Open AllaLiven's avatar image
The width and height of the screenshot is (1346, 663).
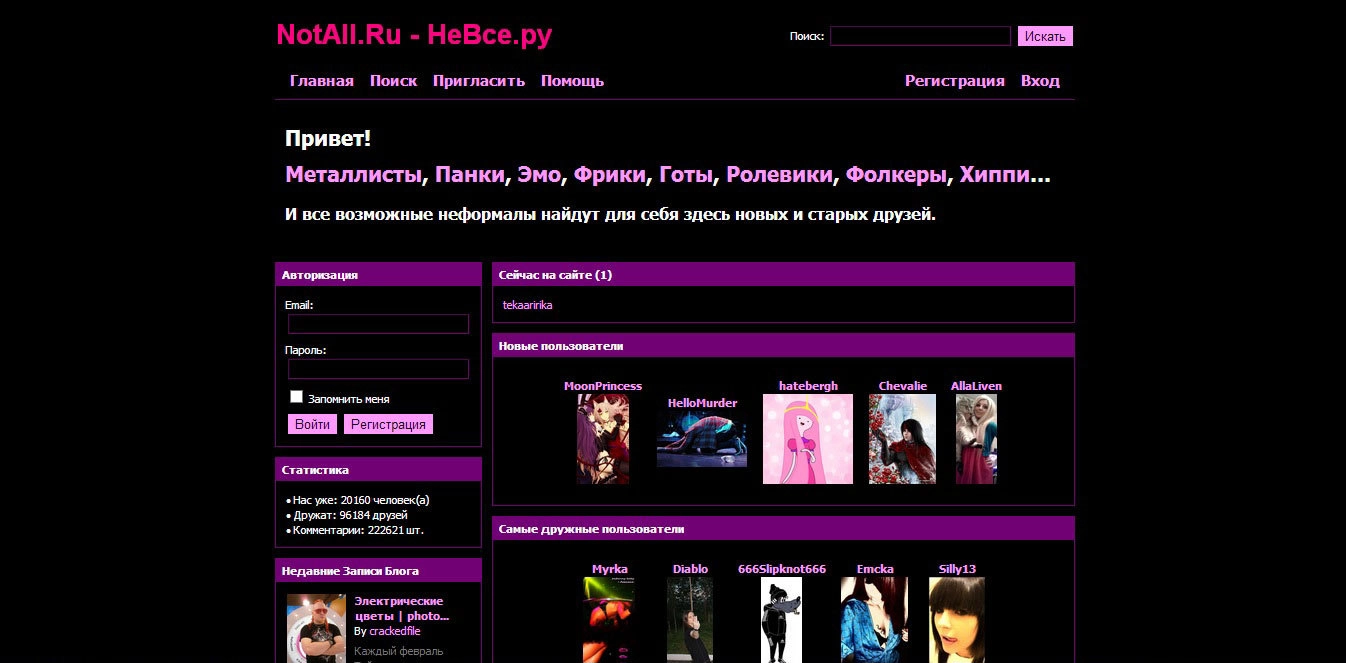976,439
